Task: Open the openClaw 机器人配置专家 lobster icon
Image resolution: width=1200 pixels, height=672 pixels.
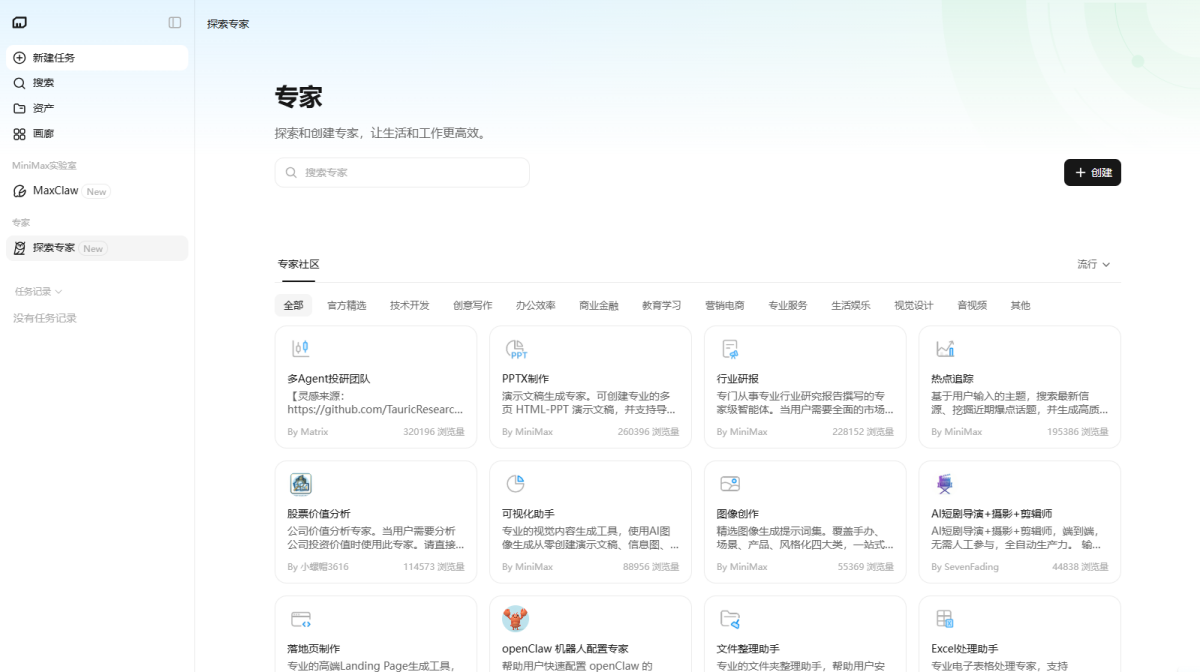Action: [x=515, y=619]
